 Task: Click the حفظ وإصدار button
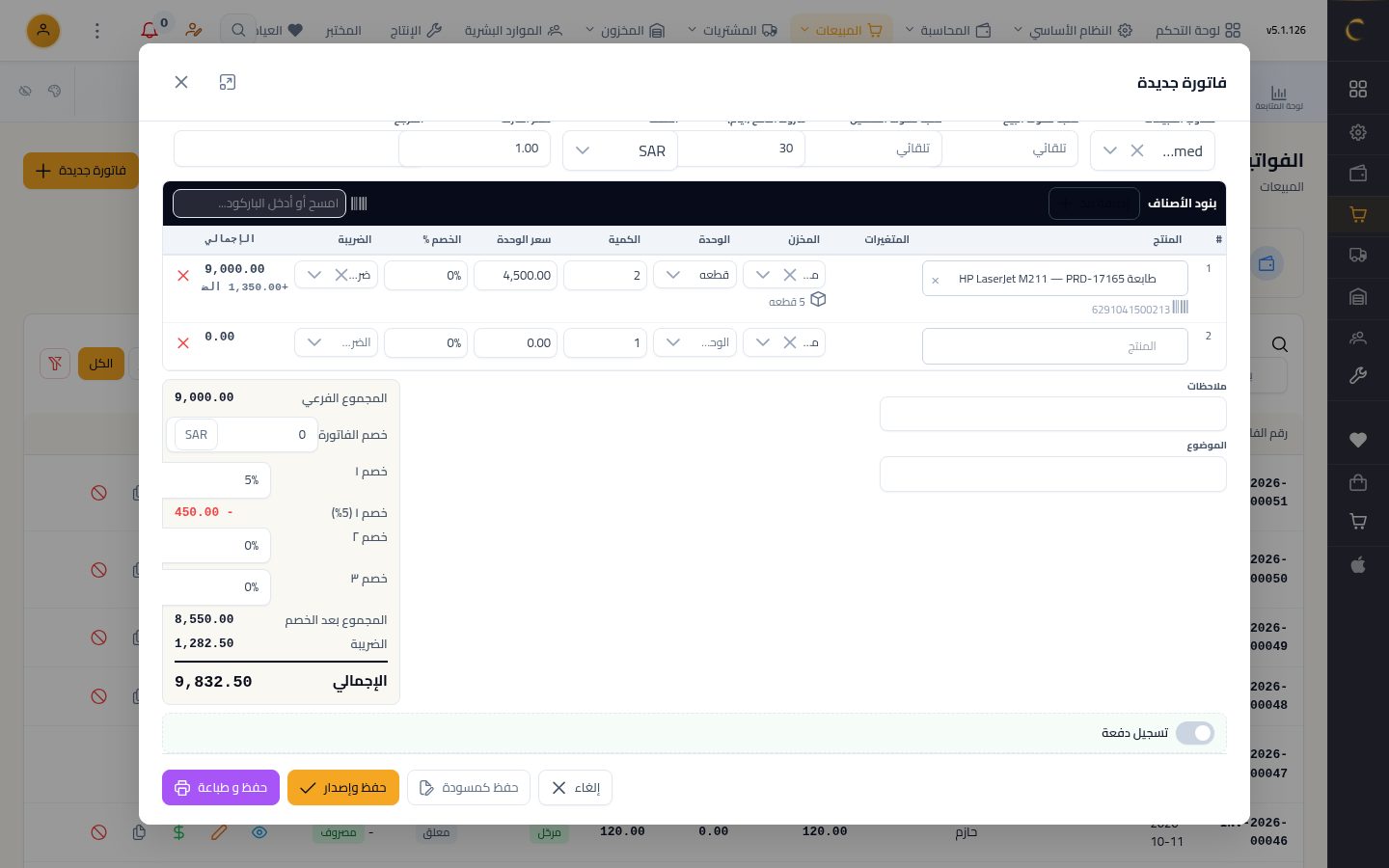[x=343, y=788]
